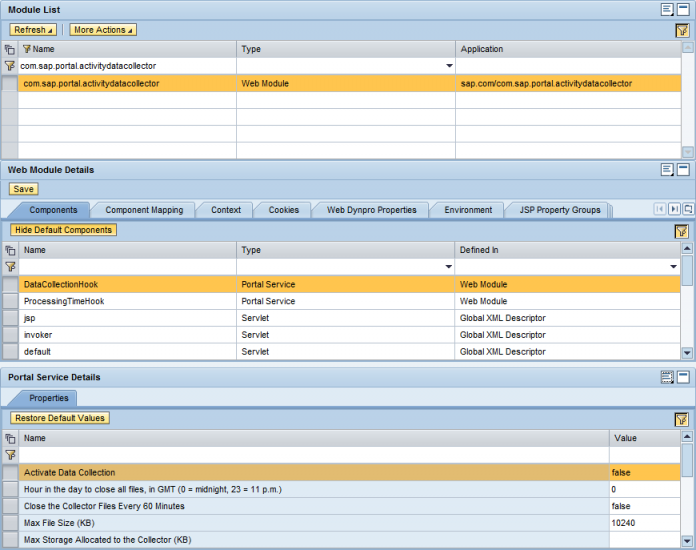Toggle the Properties table filter icon
This screenshot has height=550, width=696.
(682, 419)
